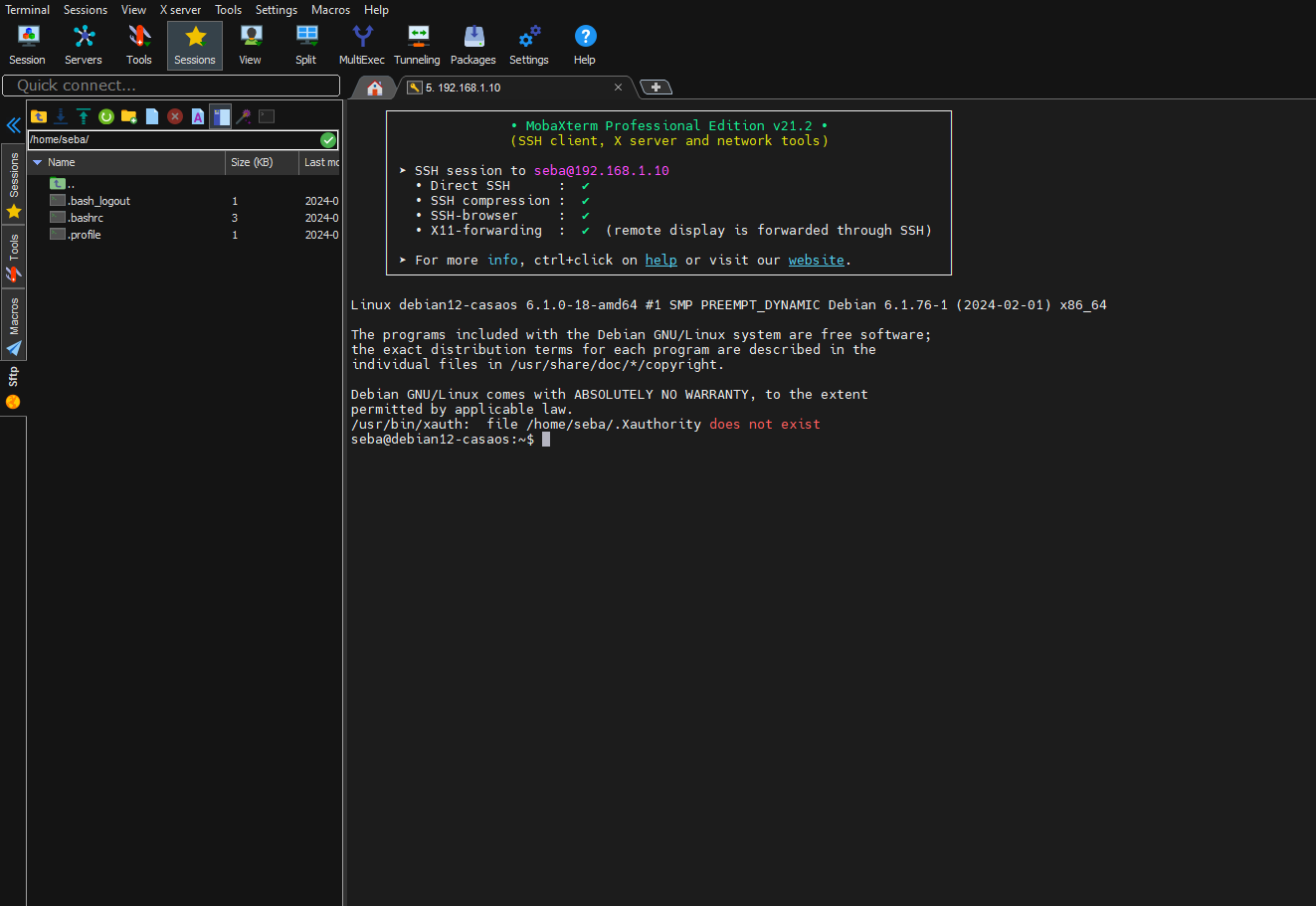Select the .bashrc file

tap(184, 218)
